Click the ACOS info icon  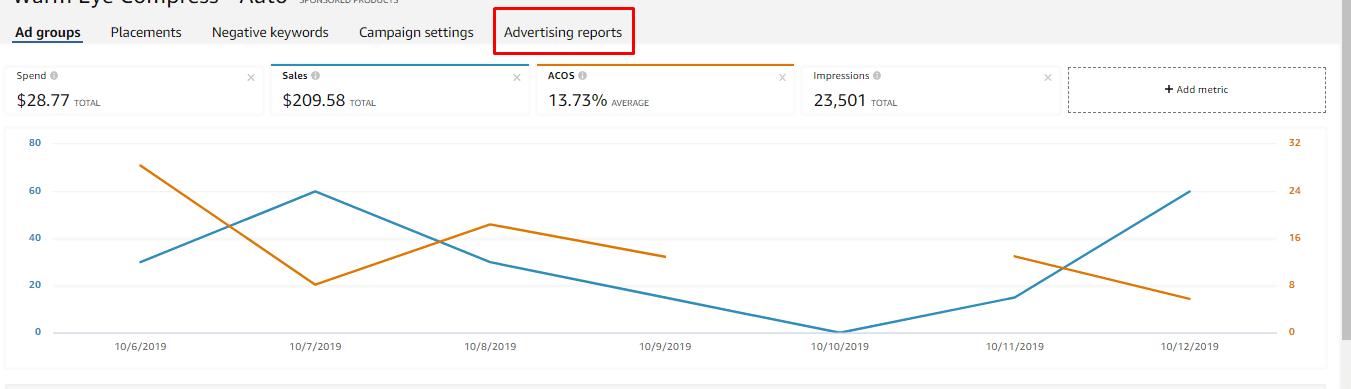(x=582, y=75)
